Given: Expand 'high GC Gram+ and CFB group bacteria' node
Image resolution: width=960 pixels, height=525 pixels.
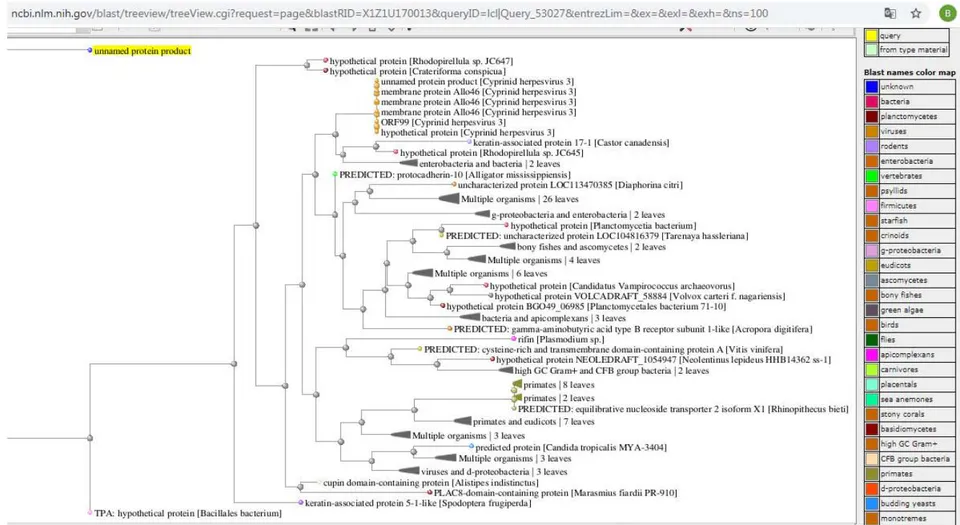Looking at the screenshot, I should 506,371.
